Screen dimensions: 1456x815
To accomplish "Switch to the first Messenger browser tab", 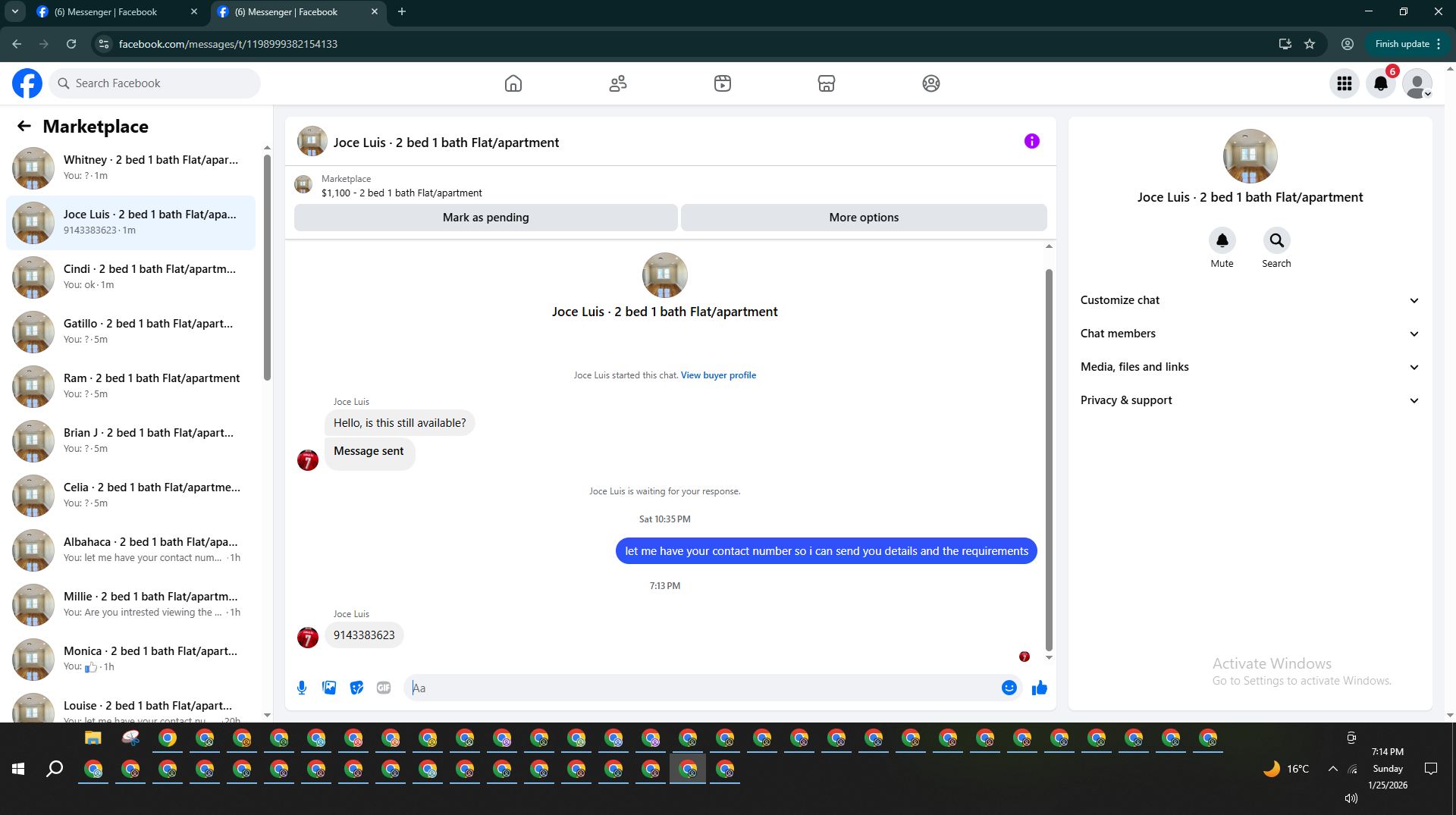I will tap(117, 12).
